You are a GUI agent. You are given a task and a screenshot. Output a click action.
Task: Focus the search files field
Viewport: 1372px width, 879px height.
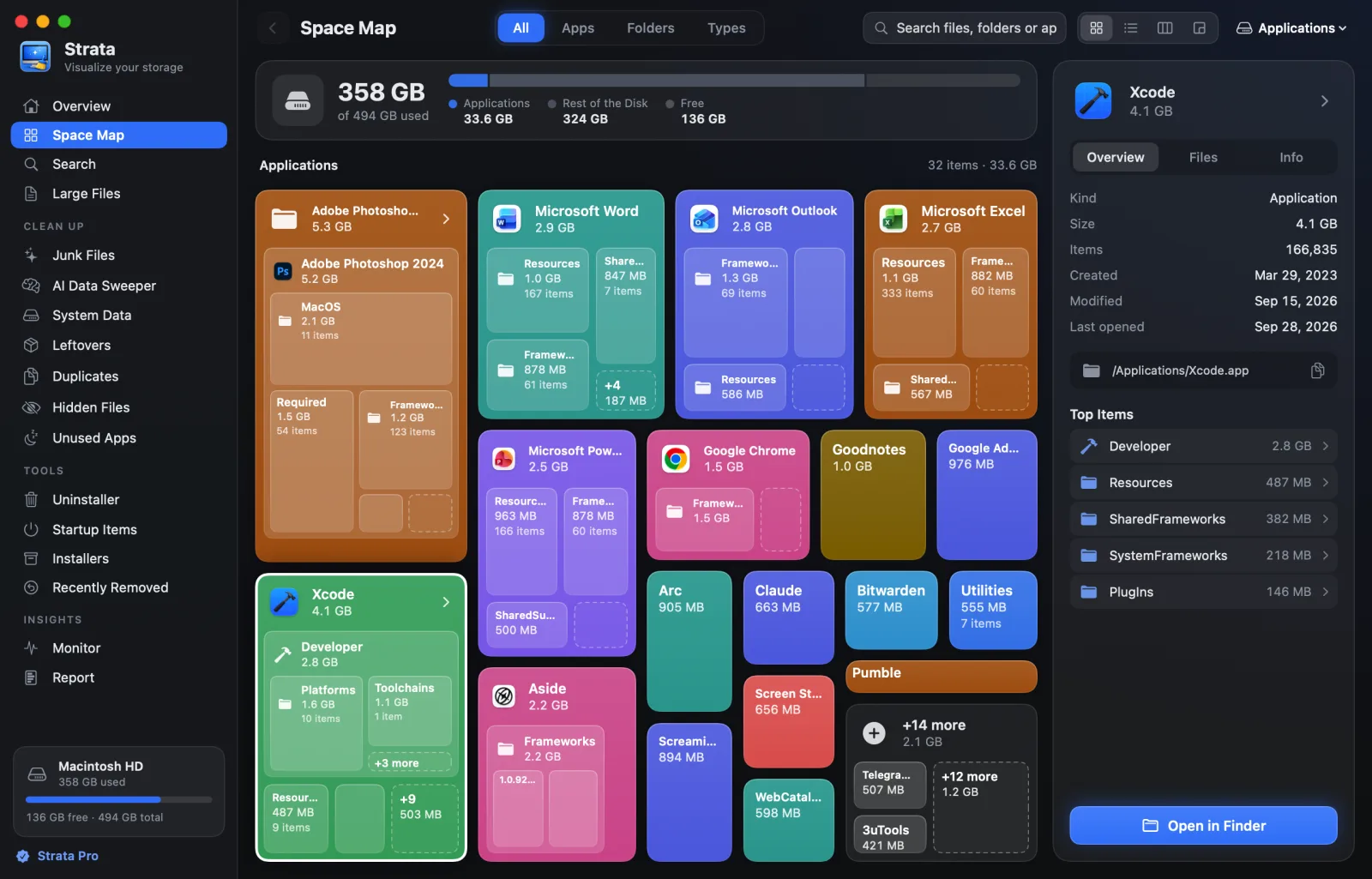[965, 28]
